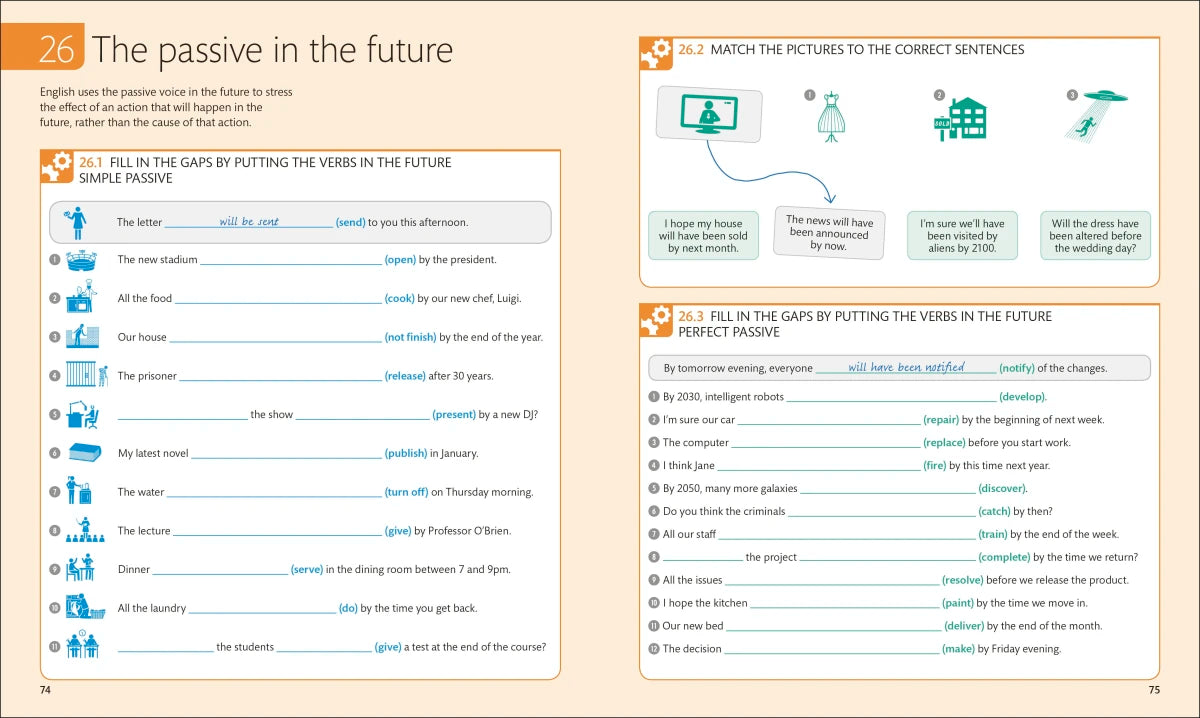Click the example answer 'will have been notified'
The width and height of the screenshot is (1200, 718).
pyautogui.click(x=906, y=367)
